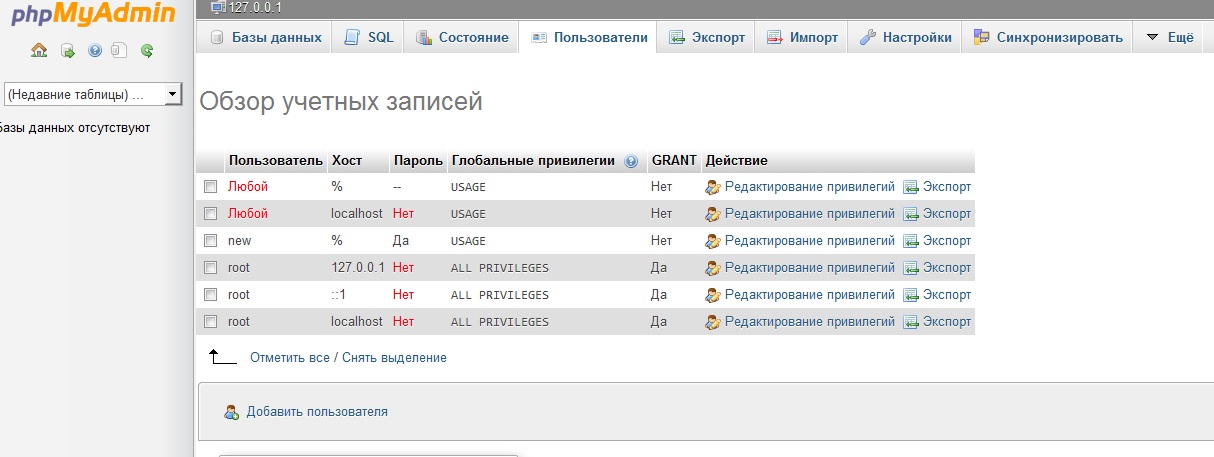Click the green reload navigation icon

(147, 50)
